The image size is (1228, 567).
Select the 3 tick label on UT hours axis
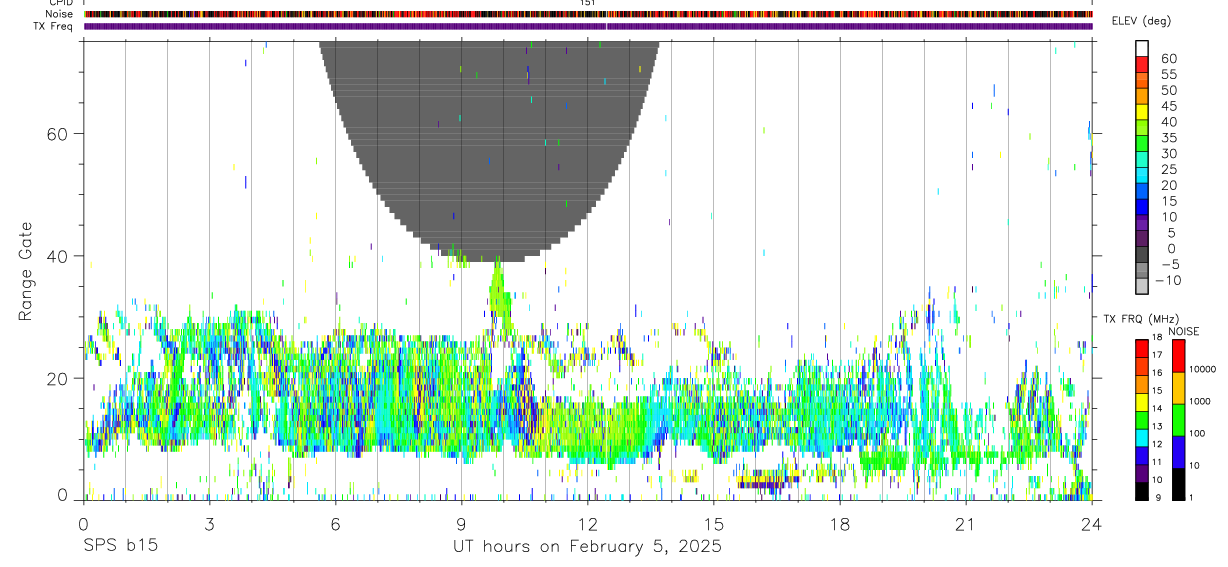pos(209,524)
